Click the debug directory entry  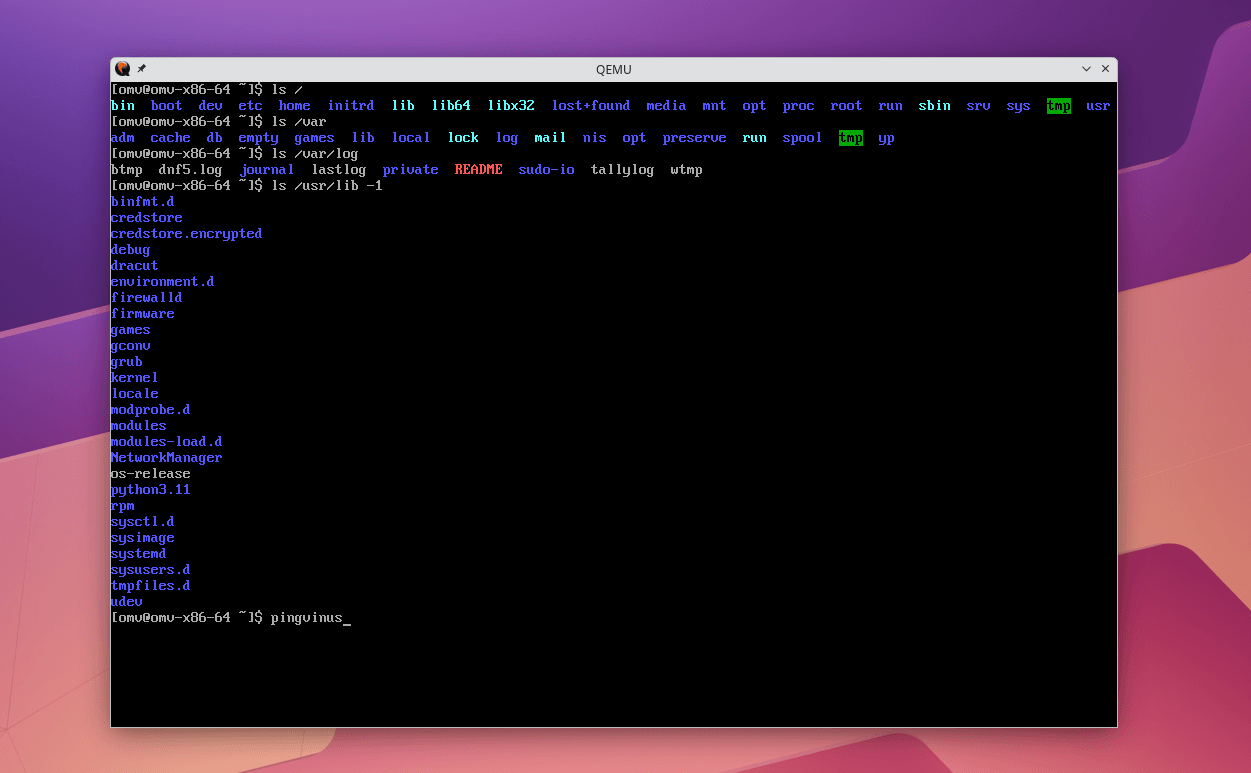[131, 250]
